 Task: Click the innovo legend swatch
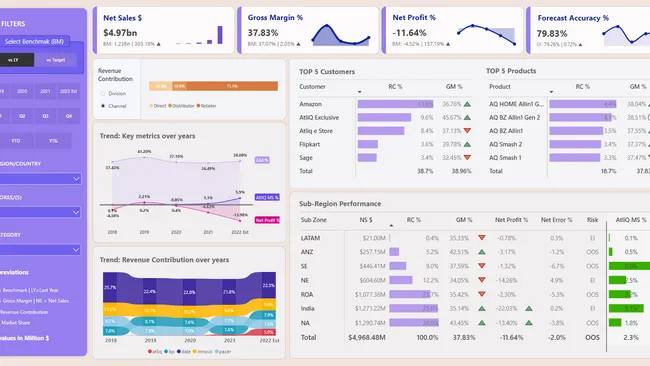pyautogui.click(x=194, y=351)
